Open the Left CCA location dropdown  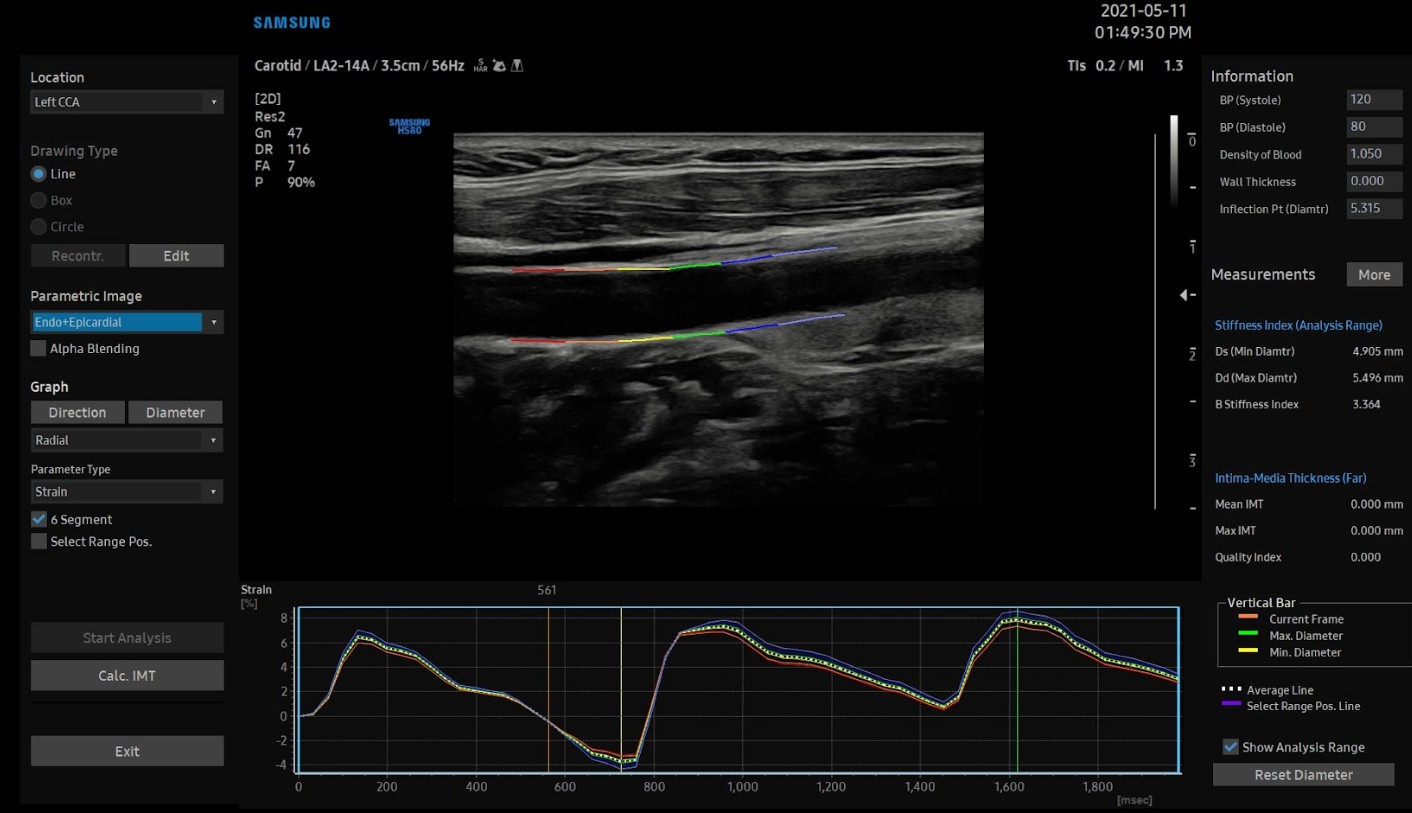pos(126,102)
